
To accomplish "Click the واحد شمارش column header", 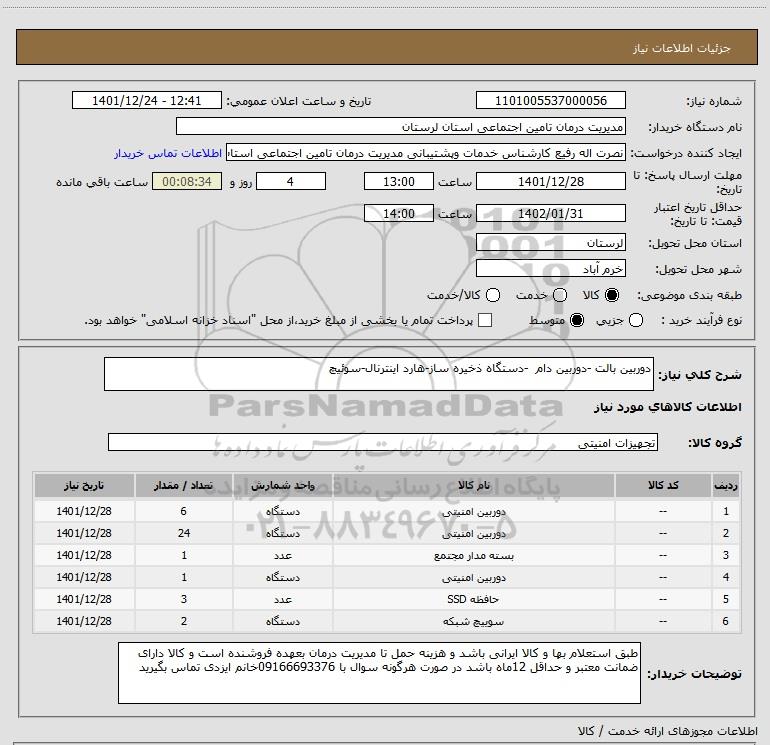I will [283, 485].
